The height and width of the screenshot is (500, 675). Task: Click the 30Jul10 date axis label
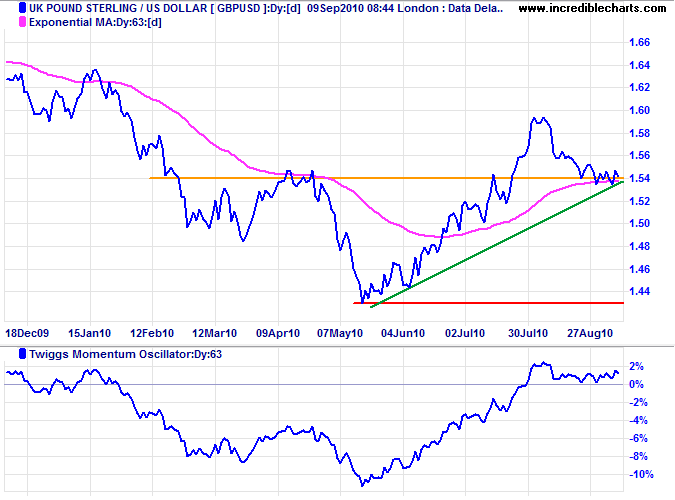tap(528, 333)
